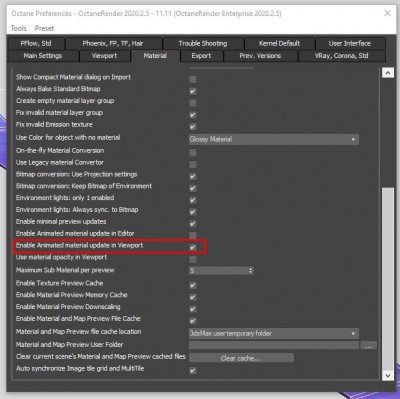Click the Clear cache button
Screen dimensions: 400x399
(x=241, y=358)
